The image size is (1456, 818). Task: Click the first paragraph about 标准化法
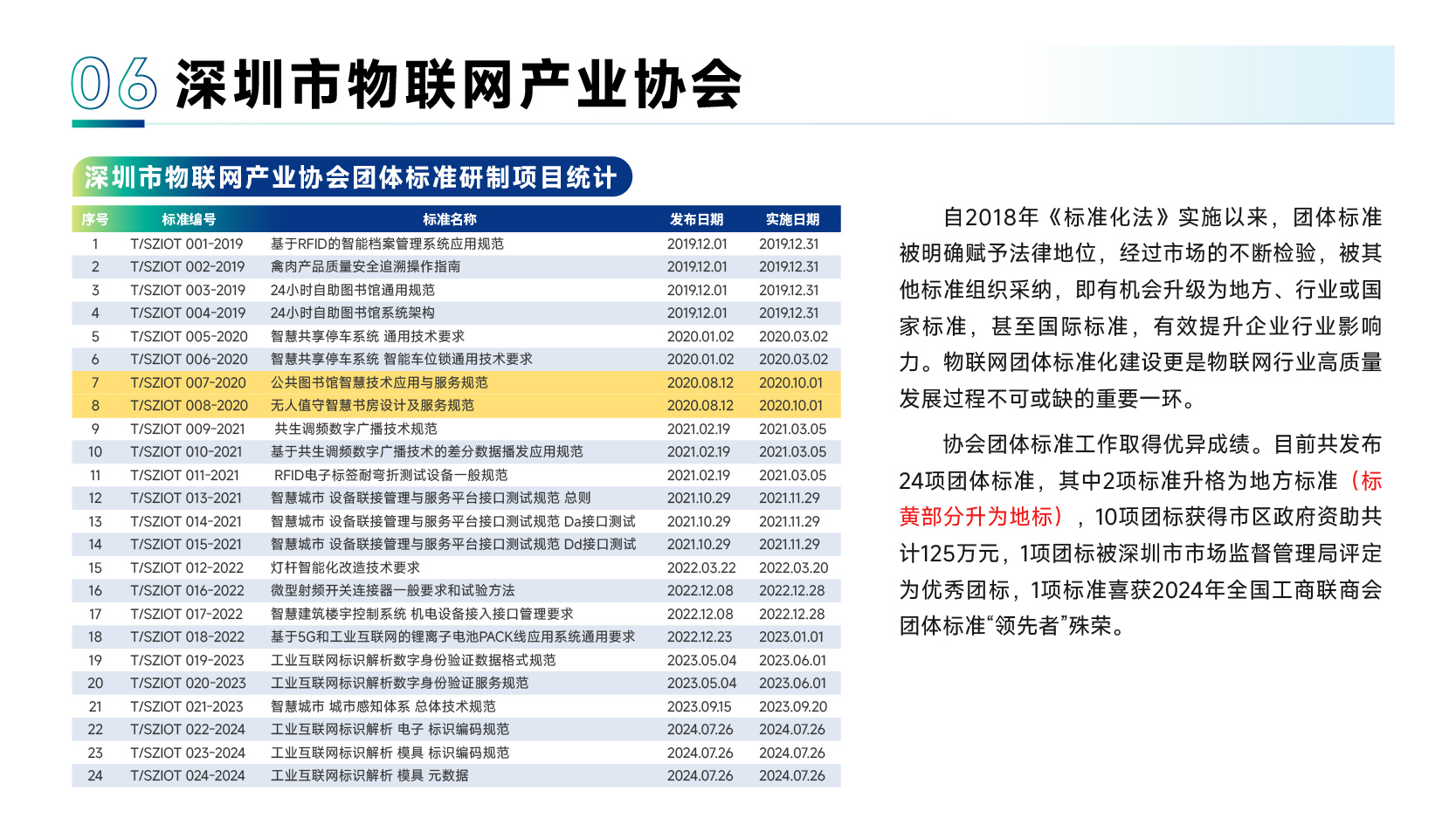pyautogui.click(x=1141, y=308)
